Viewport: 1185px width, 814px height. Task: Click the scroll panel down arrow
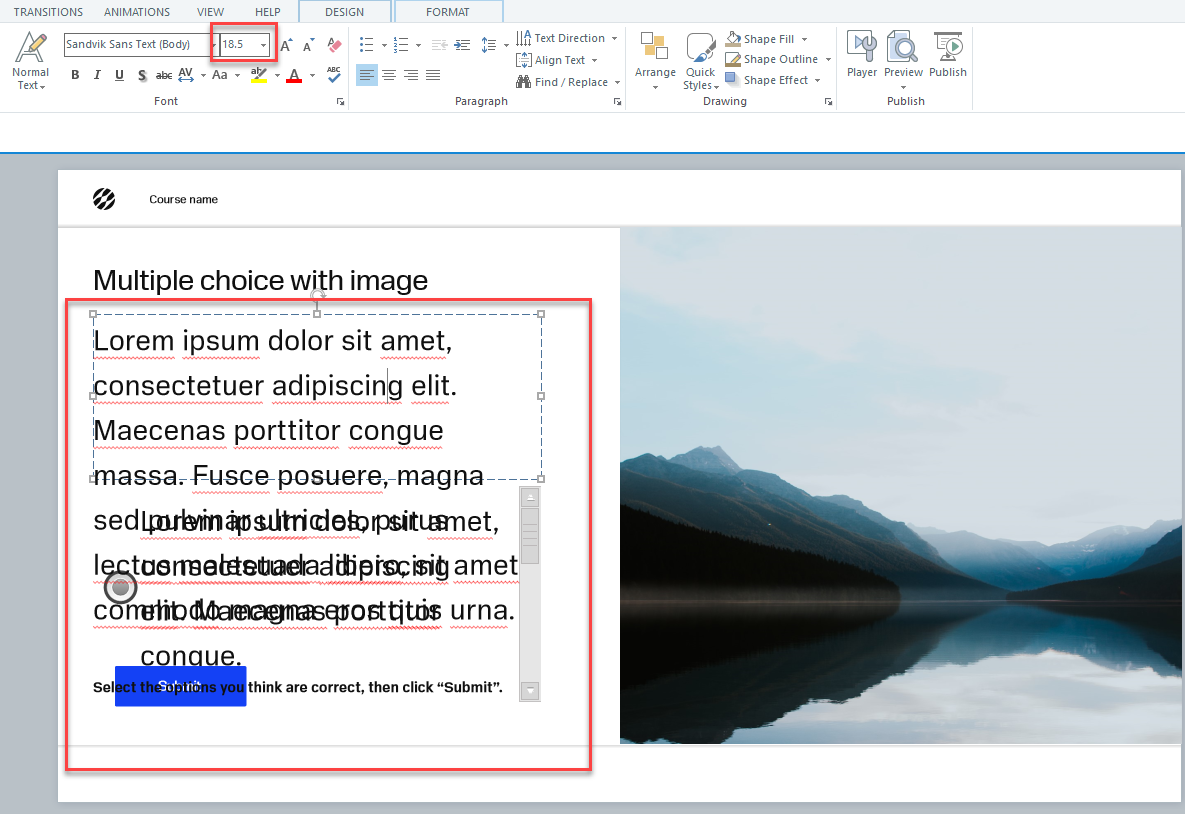[531, 691]
